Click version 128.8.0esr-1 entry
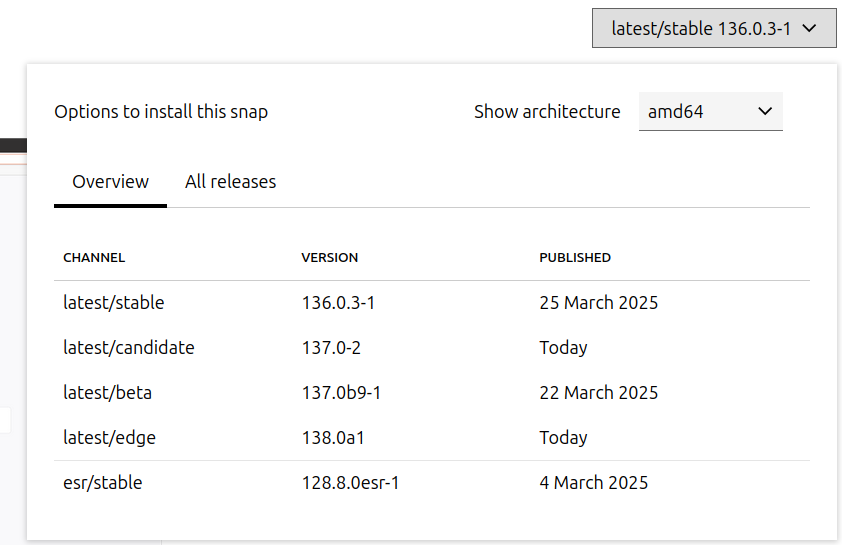842x545 pixels. pos(350,483)
